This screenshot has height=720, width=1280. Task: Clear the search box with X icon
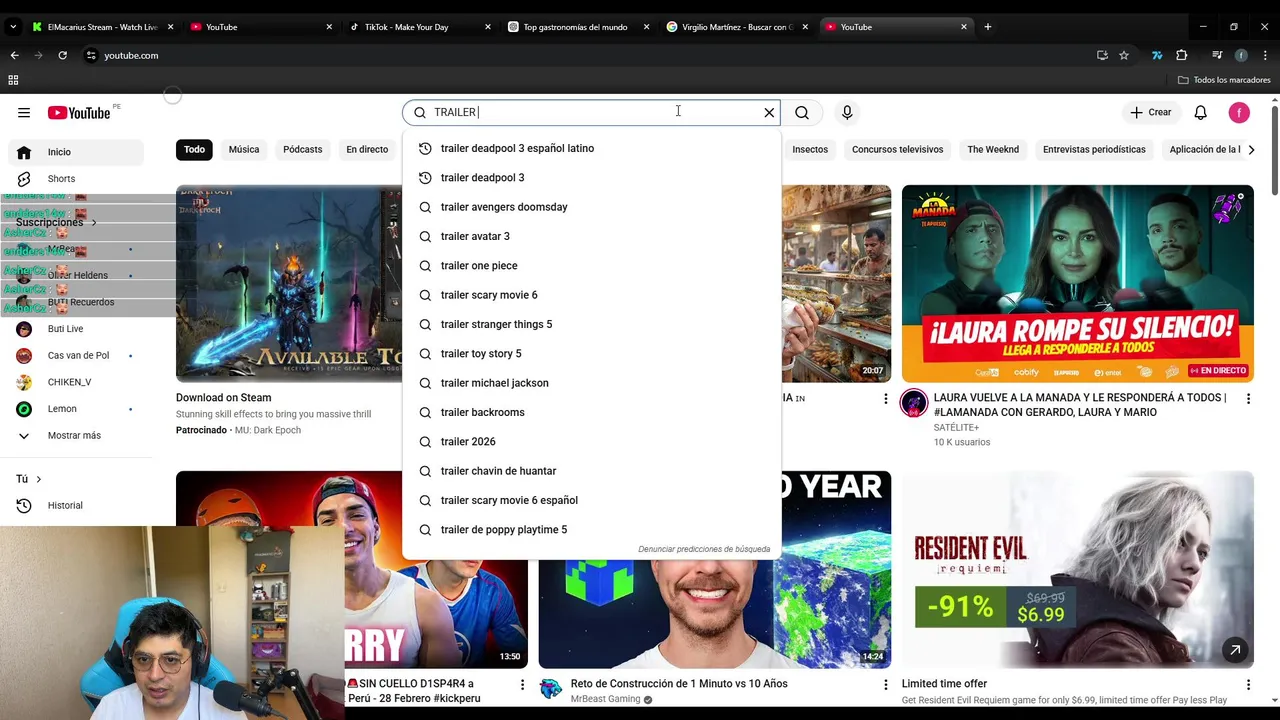pos(769,113)
